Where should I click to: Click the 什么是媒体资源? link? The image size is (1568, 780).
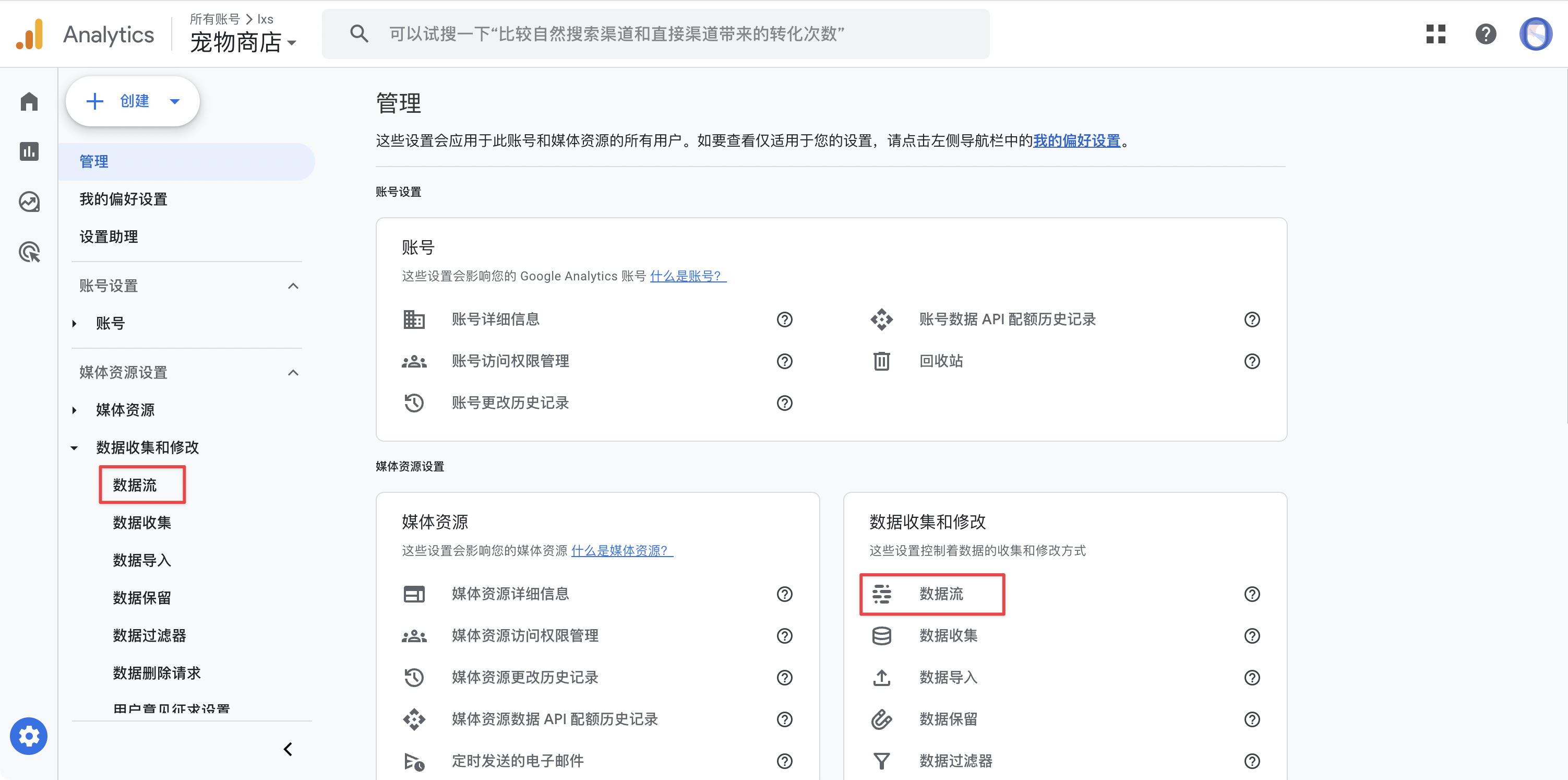tap(621, 550)
